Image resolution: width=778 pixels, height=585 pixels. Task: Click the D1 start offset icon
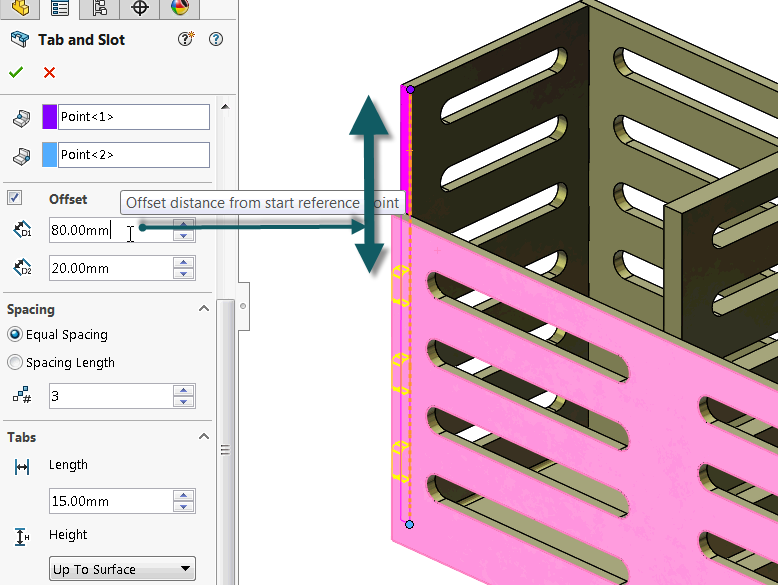click(x=22, y=229)
